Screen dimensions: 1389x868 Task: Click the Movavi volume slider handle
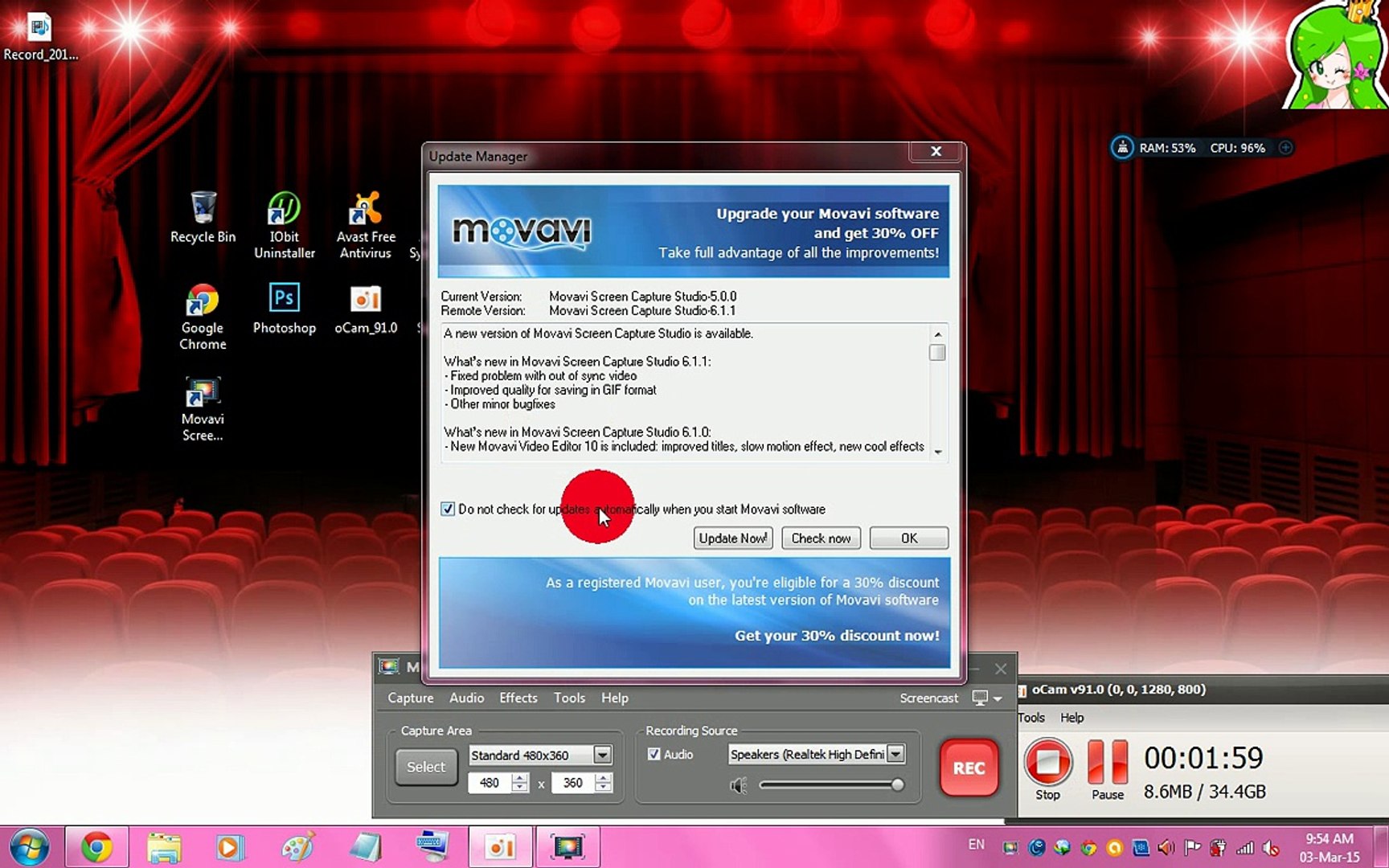[897, 784]
